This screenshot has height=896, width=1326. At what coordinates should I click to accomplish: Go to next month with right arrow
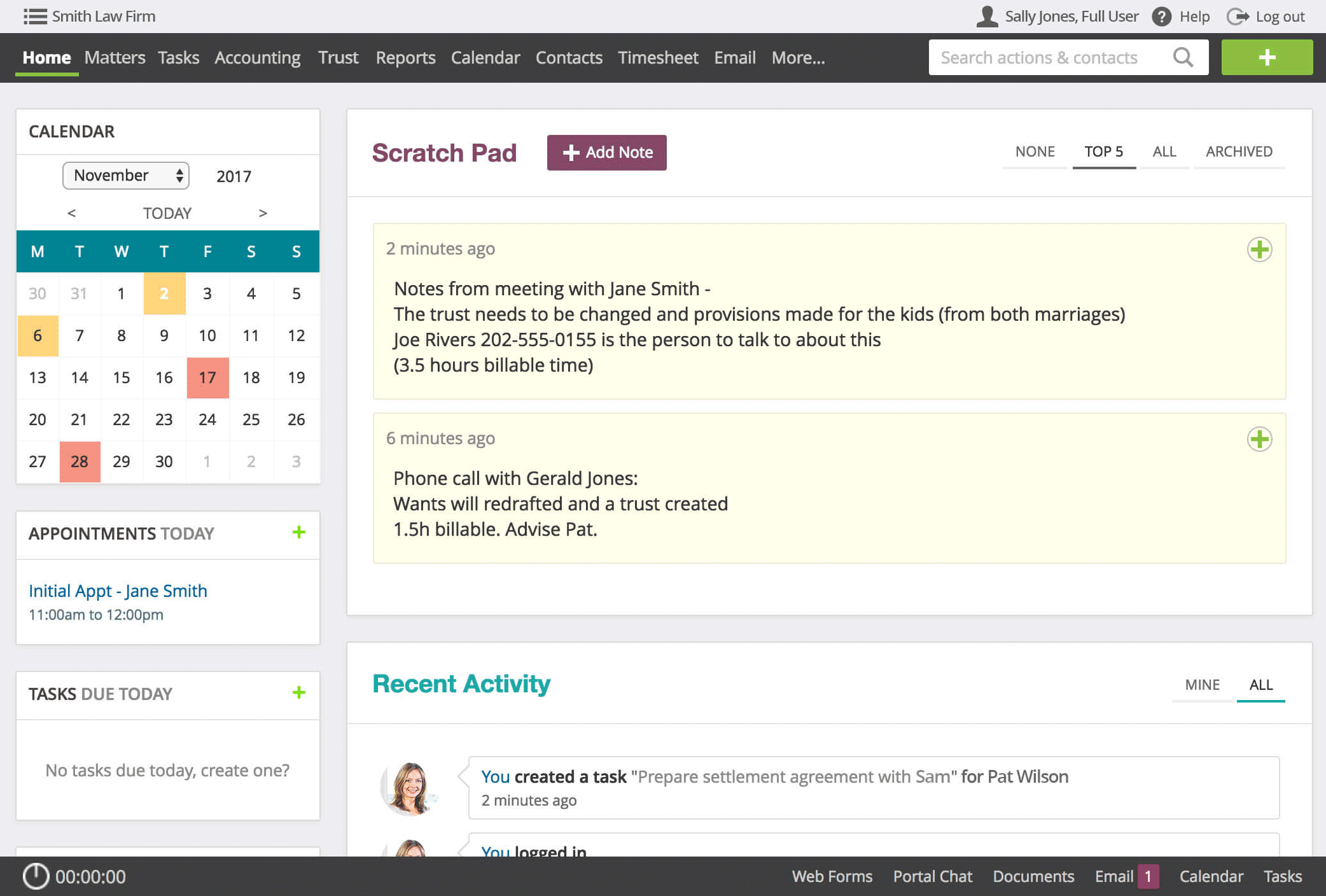coord(263,213)
